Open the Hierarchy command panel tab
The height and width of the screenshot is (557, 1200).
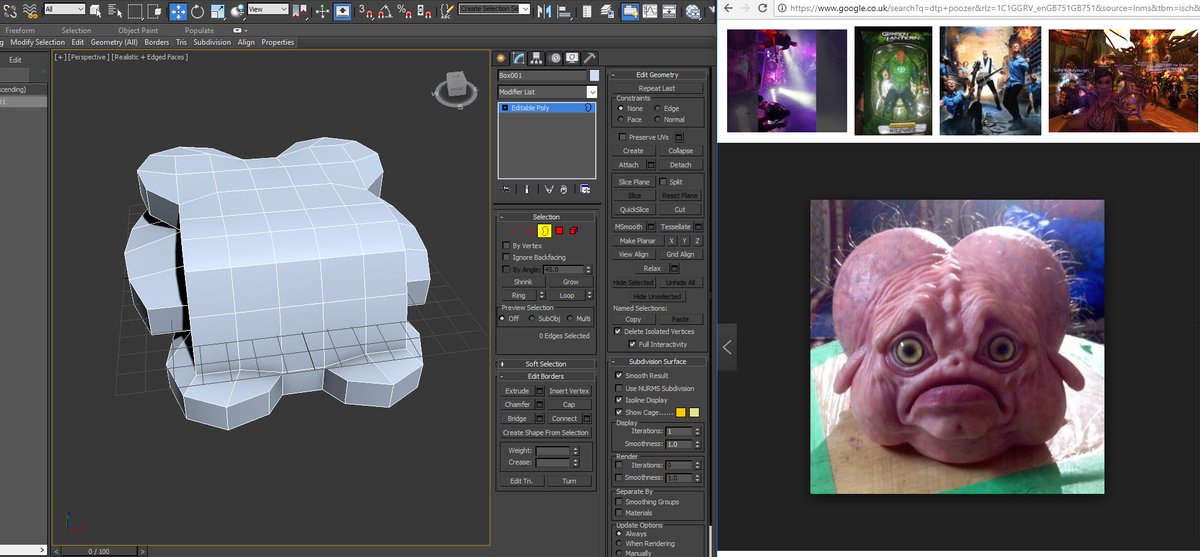[537, 57]
